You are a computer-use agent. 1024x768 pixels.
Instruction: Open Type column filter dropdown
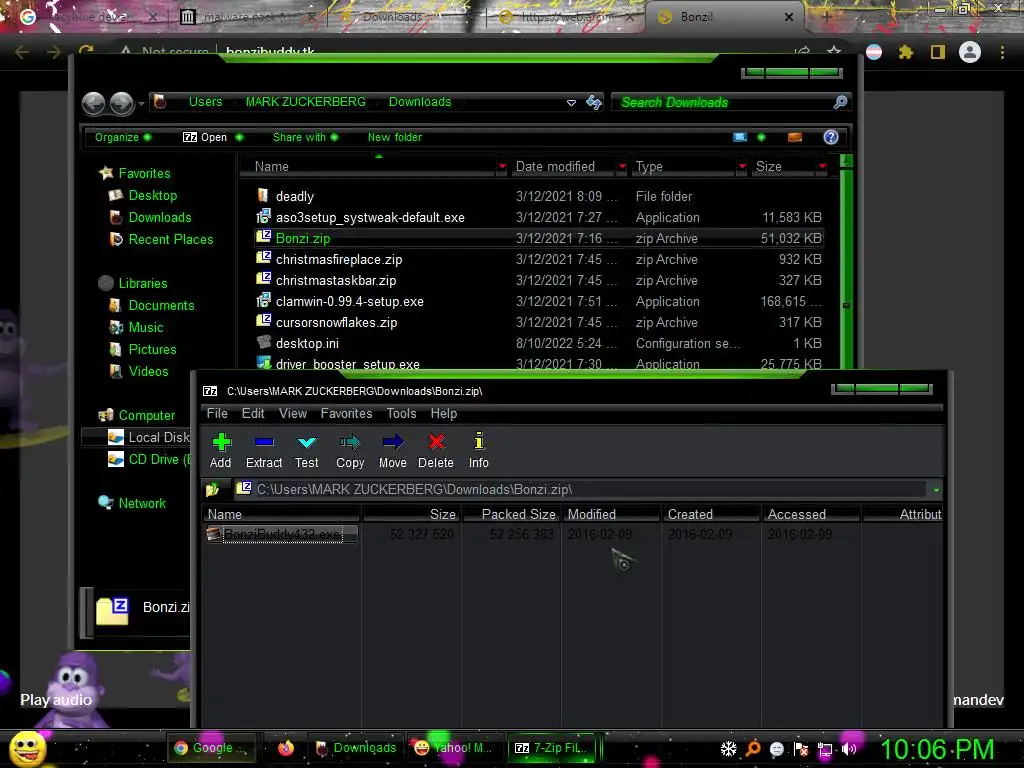coord(742,167)
